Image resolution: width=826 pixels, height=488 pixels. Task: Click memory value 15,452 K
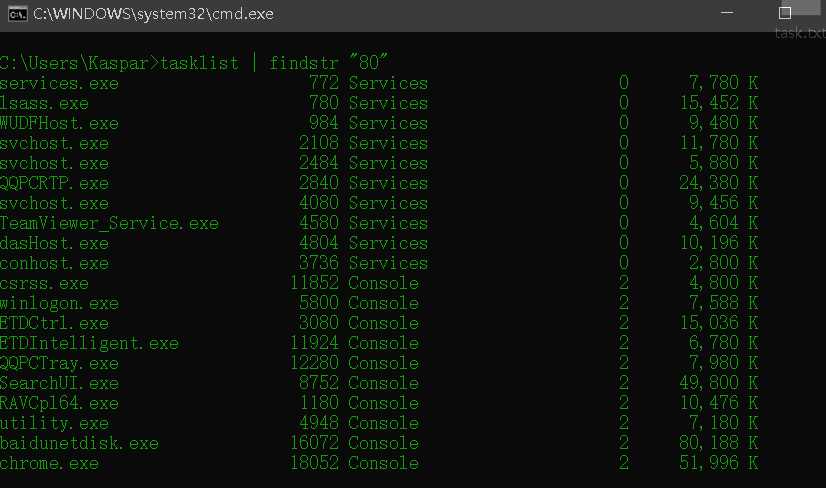(719, 103)
